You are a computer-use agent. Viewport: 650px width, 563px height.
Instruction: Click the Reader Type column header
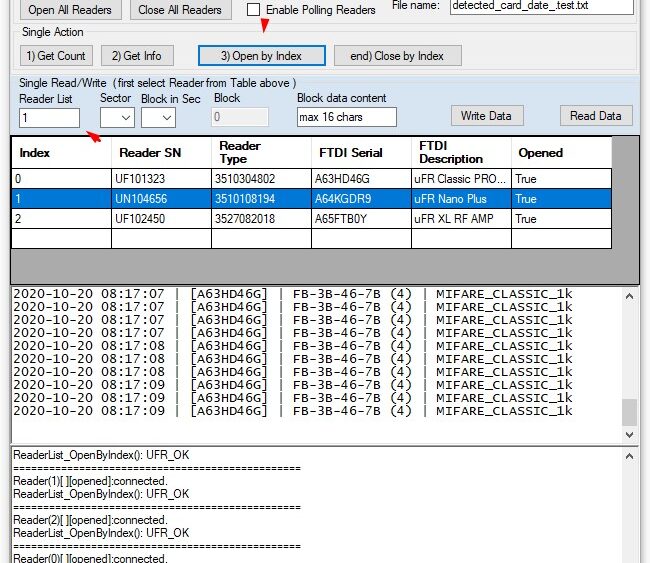[x=261, y=153]
